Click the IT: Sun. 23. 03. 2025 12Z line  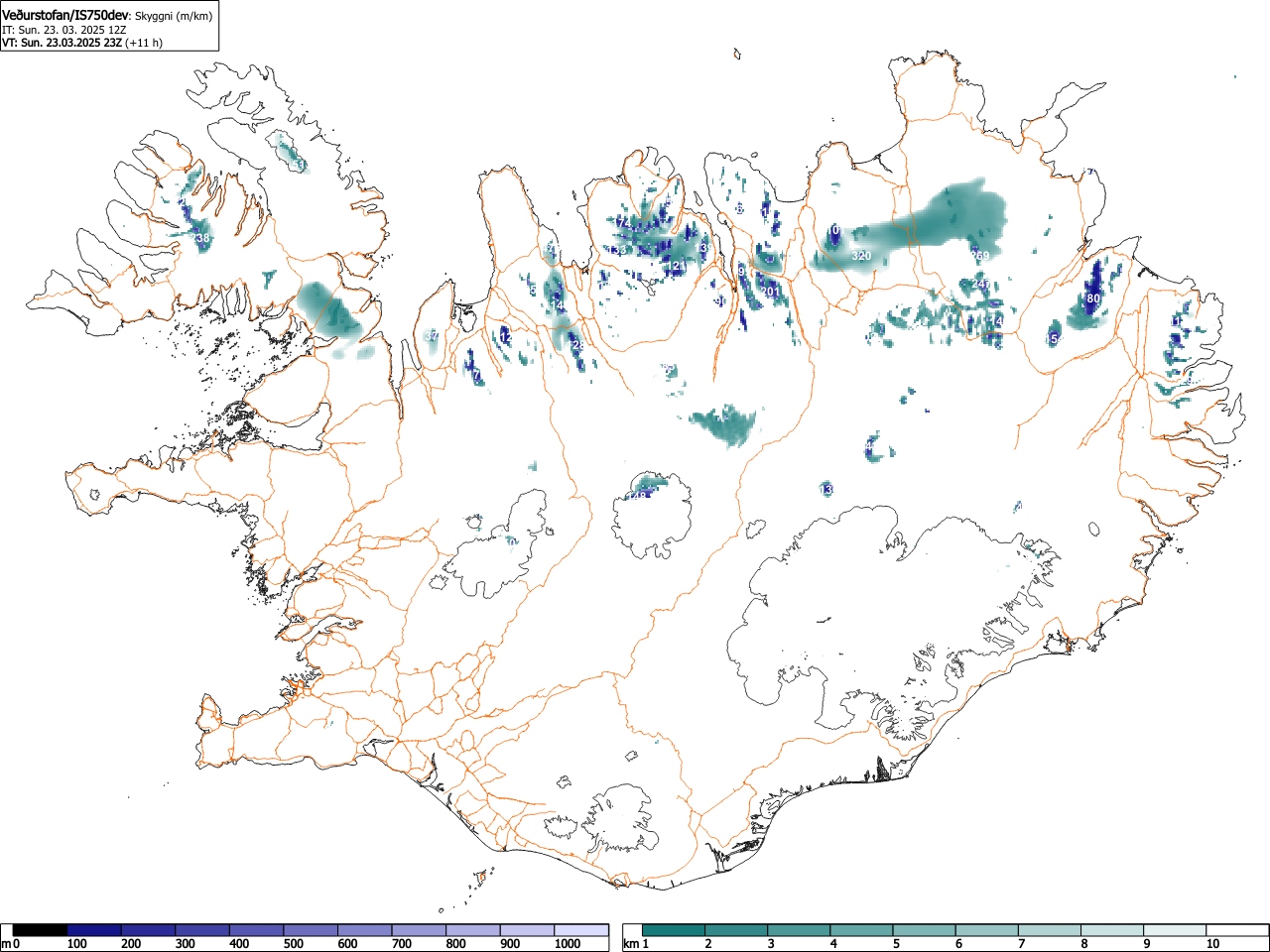[x=64, y=30]
